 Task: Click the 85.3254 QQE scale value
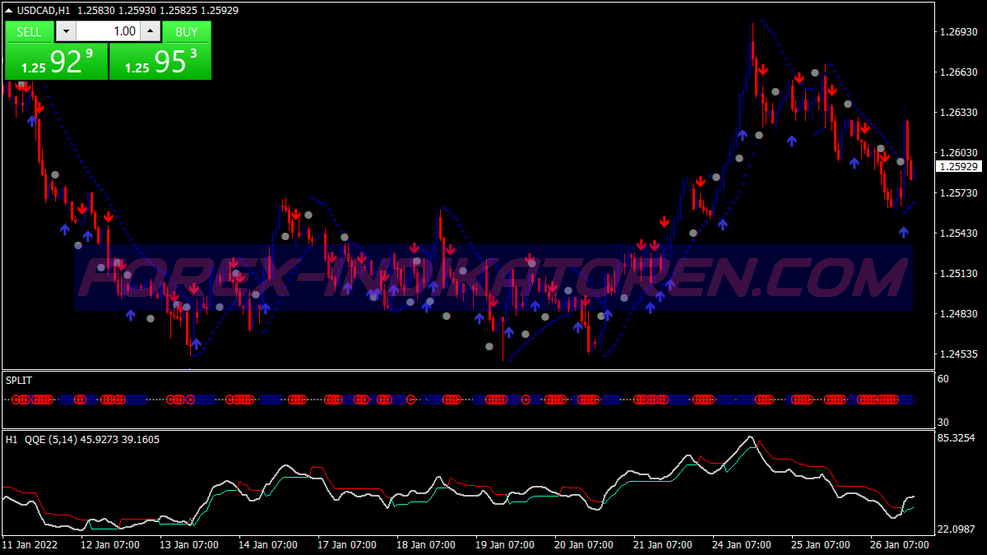coord(956,438)
